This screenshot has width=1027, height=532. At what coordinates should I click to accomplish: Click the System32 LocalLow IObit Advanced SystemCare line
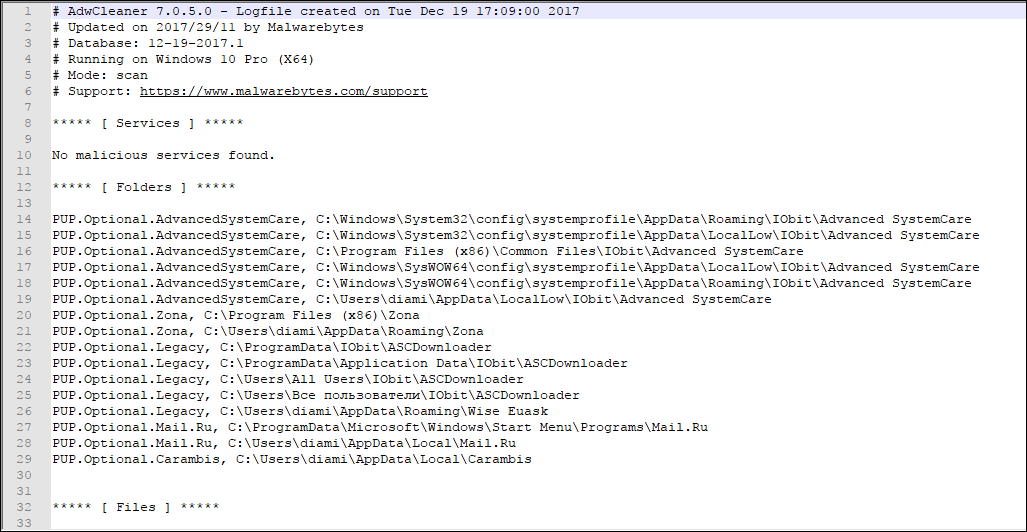pos(516,235)
